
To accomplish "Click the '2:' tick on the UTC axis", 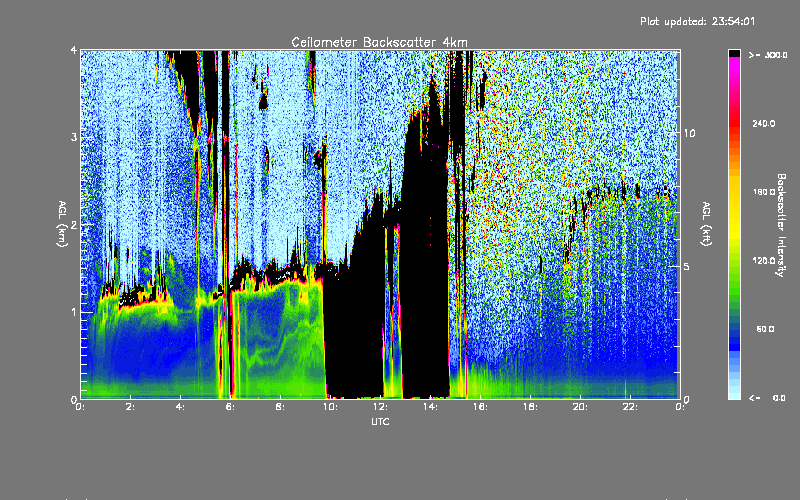I will click(131, 407).
